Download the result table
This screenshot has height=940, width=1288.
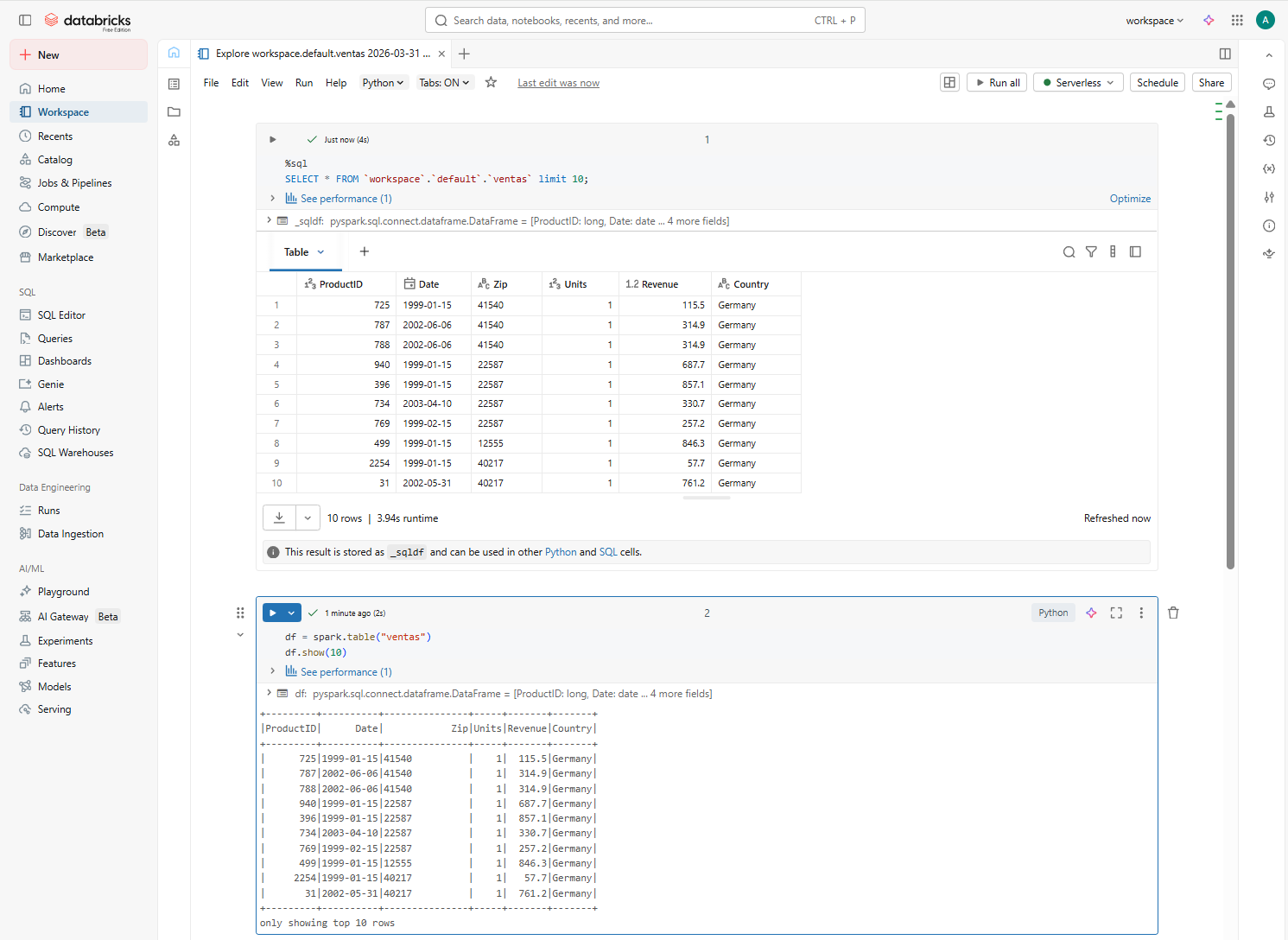pos(280,518)
